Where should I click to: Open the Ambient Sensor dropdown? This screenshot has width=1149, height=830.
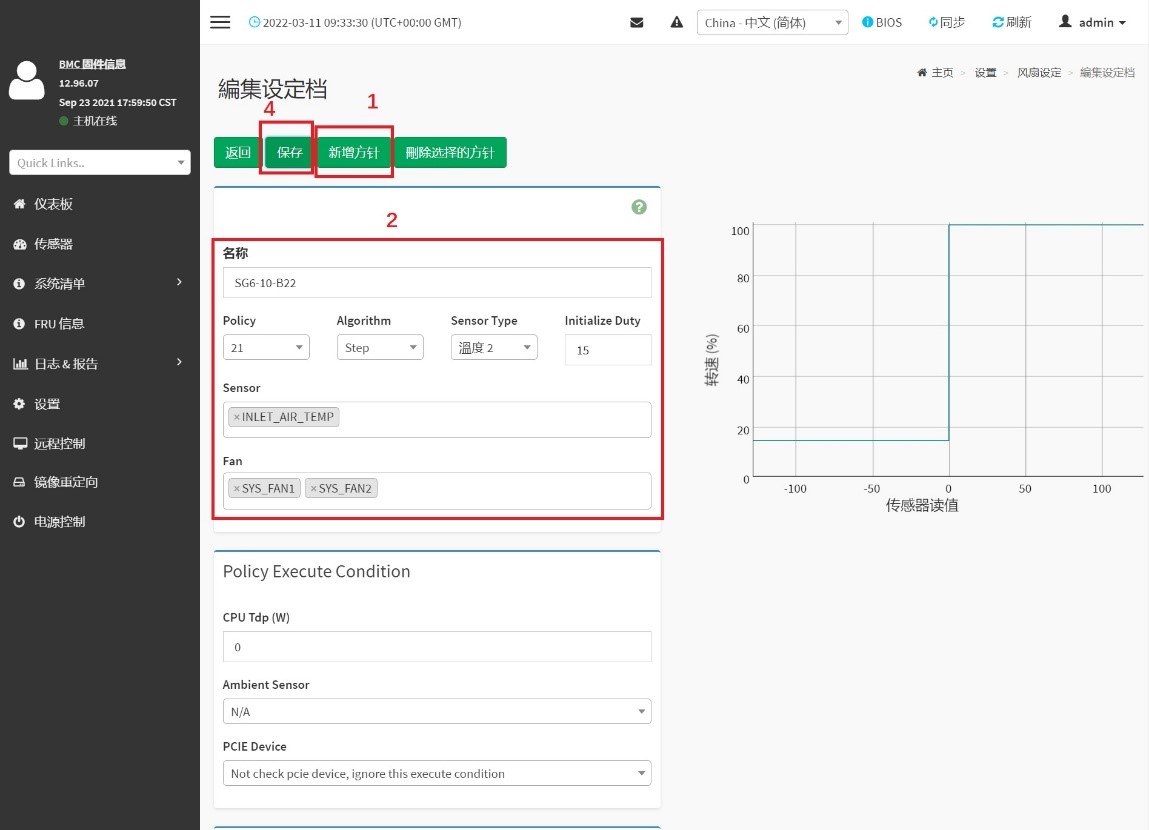[437, 711]
